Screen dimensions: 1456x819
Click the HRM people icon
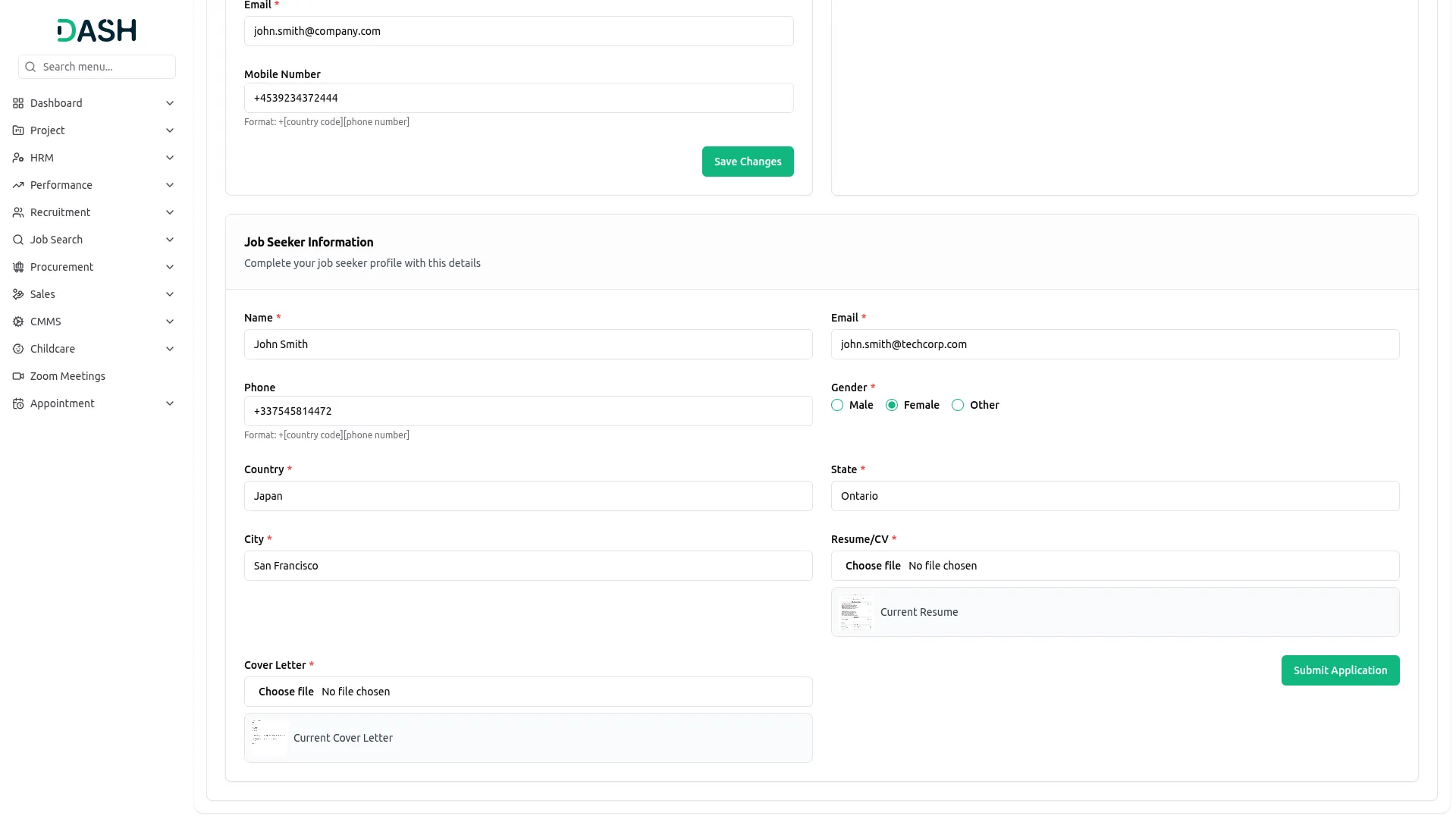18,158
